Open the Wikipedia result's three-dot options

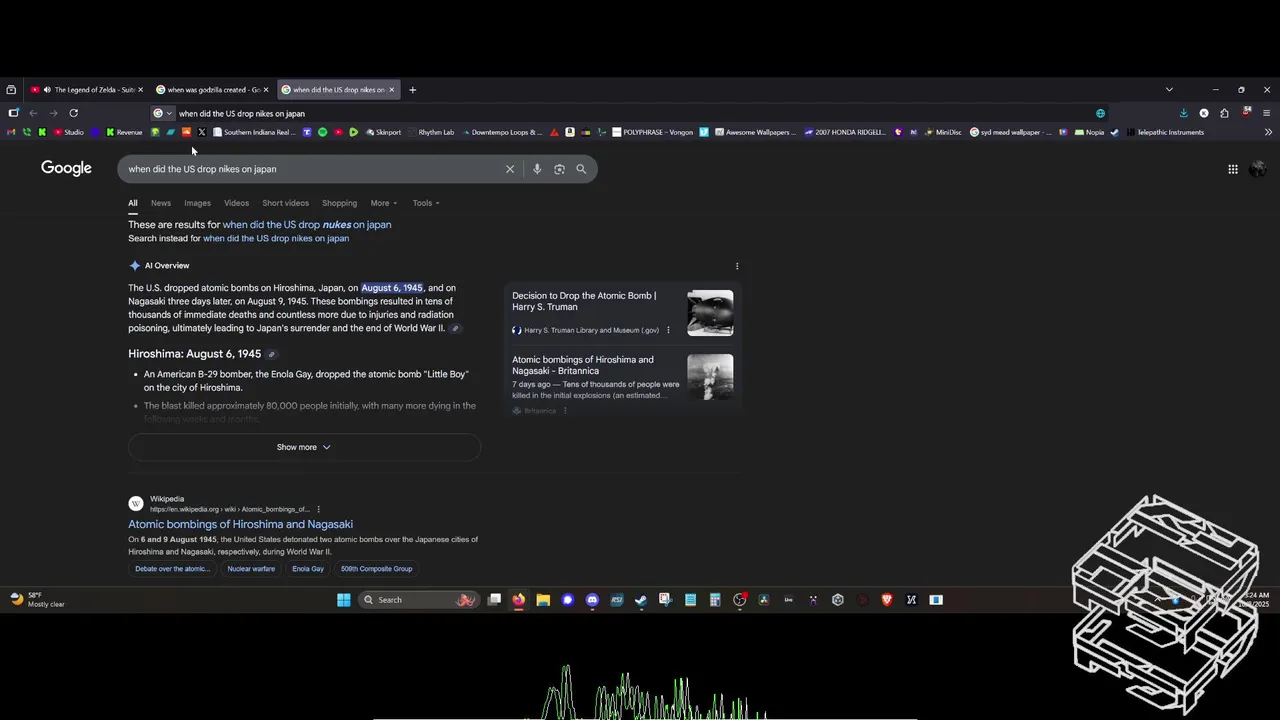[x=319, y=509]
